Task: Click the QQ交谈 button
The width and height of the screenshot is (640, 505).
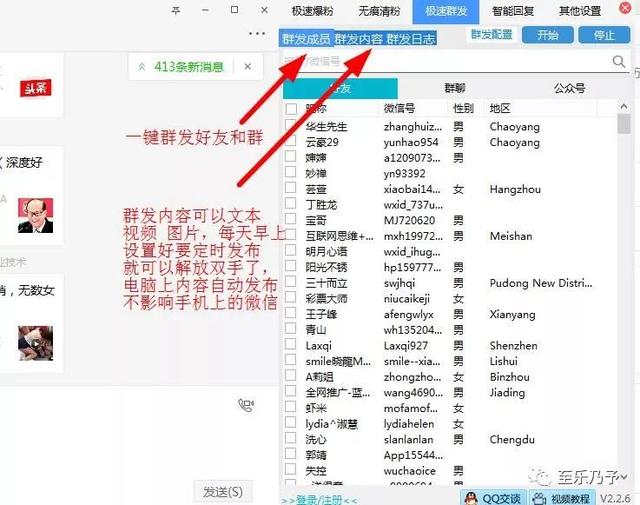Action: (494, 498)
